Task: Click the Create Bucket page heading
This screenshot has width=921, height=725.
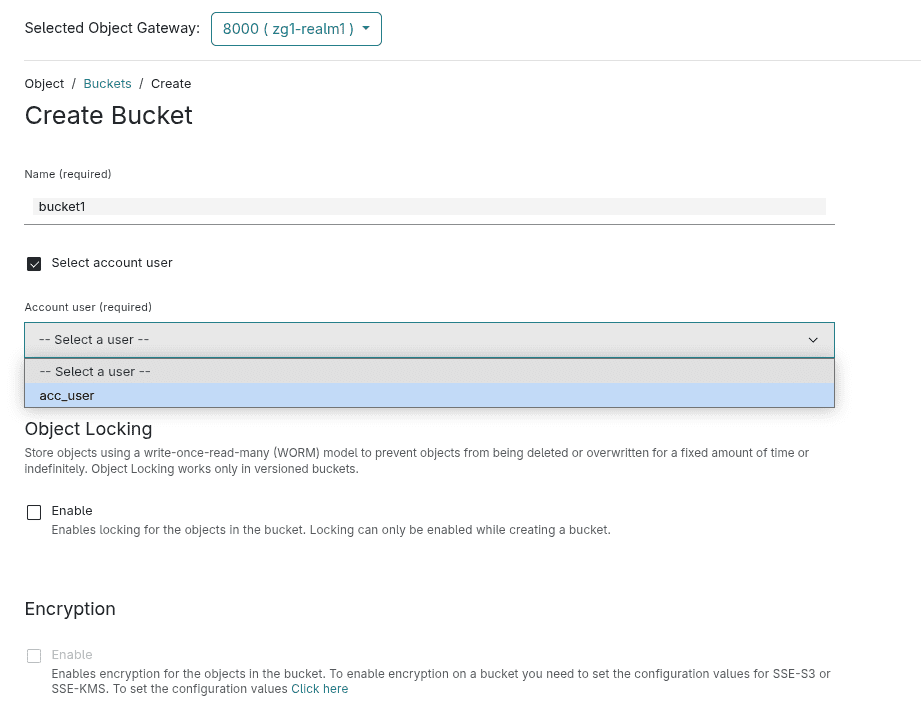Action: pyautogui.click(x=108, y=115)
